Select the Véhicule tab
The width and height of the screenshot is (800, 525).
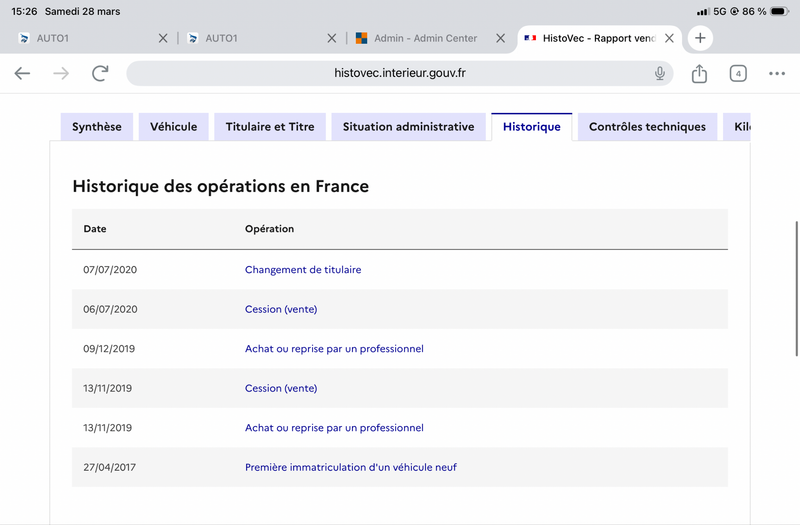tap(174, 127)
